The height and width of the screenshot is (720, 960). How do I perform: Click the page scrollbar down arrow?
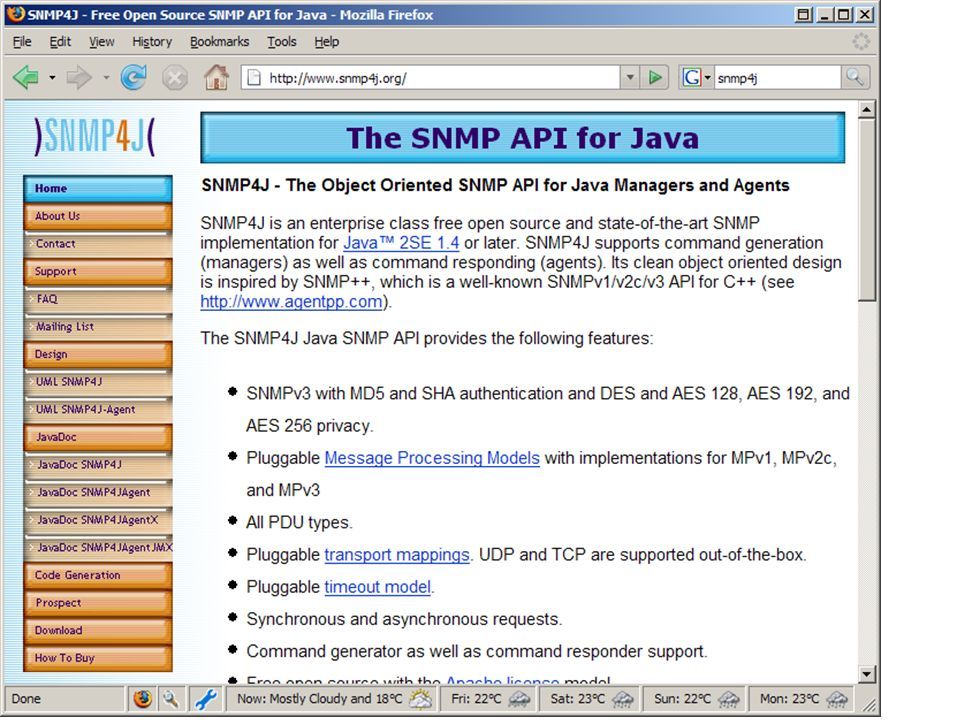click(866, 675)
